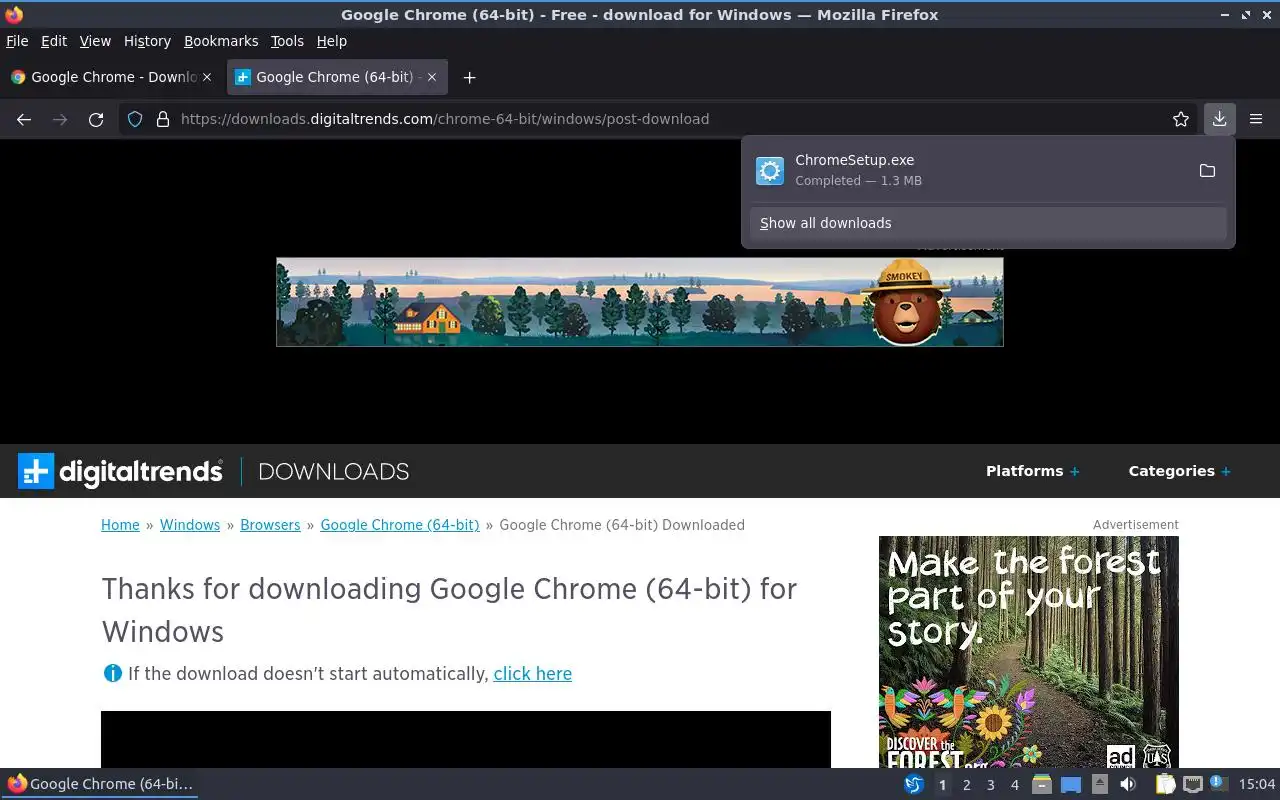Open the File menu
The height and width of the screenshot is (800, 1280).
point(17,41)
